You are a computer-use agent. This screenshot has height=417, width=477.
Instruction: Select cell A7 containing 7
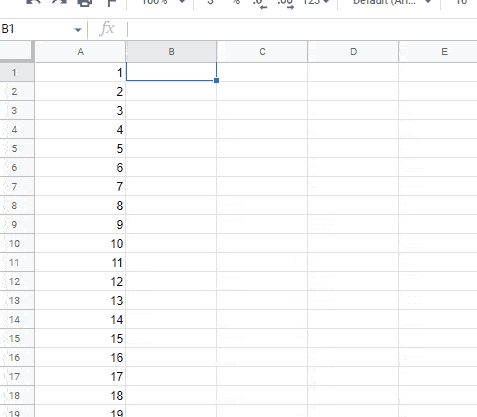click(80, 186)
